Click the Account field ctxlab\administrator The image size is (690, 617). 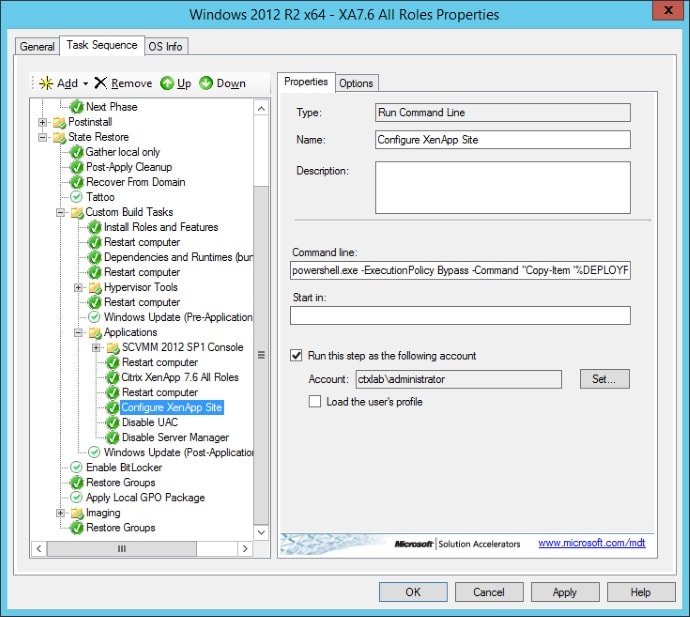click(x=459, y=379)
